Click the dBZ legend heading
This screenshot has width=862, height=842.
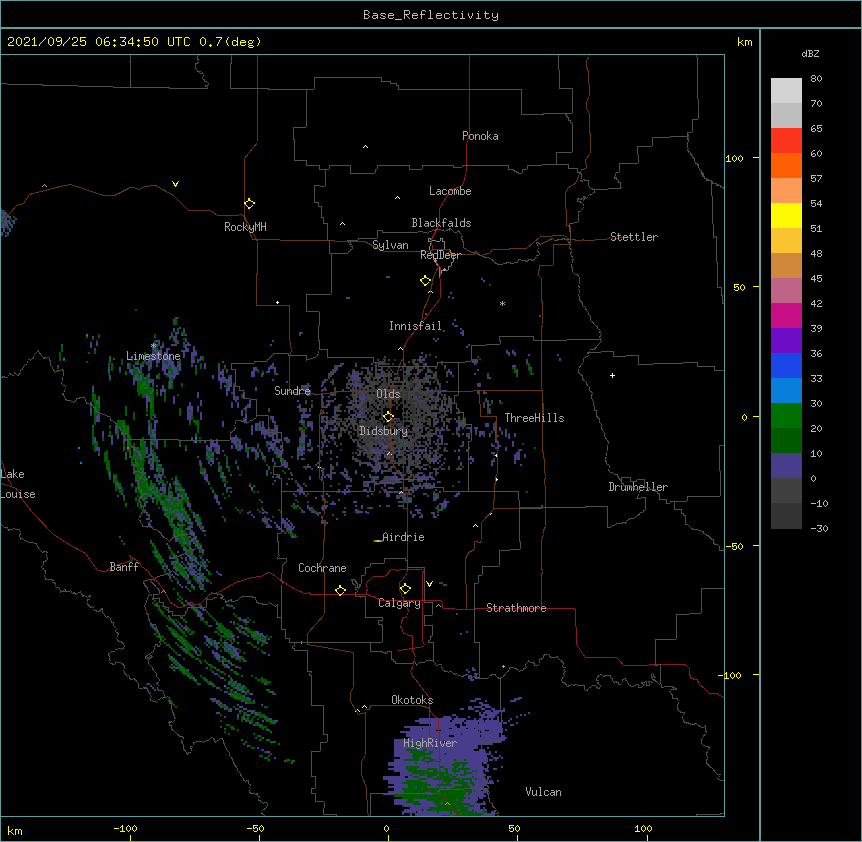[810, 53]
